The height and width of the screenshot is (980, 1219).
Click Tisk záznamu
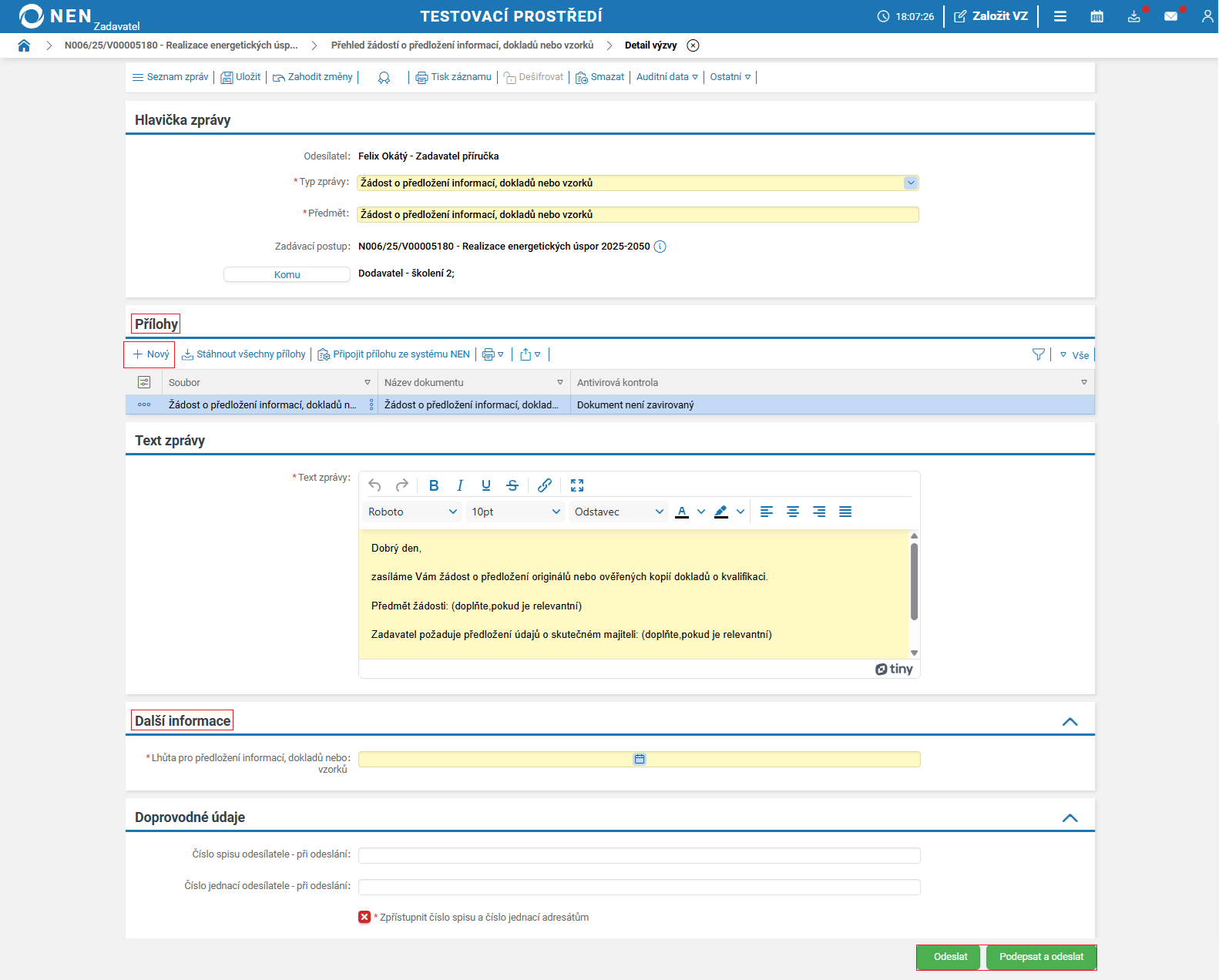pos(454,77)
